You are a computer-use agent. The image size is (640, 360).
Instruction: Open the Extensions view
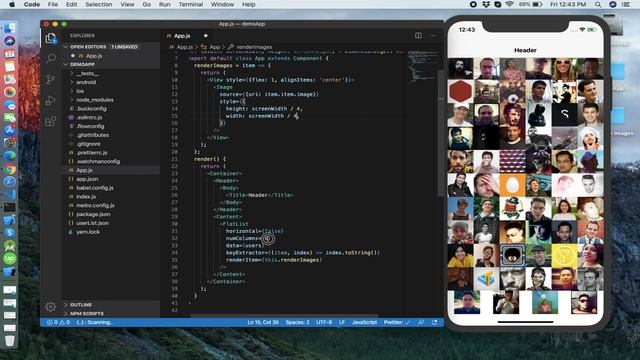(51, 121)
